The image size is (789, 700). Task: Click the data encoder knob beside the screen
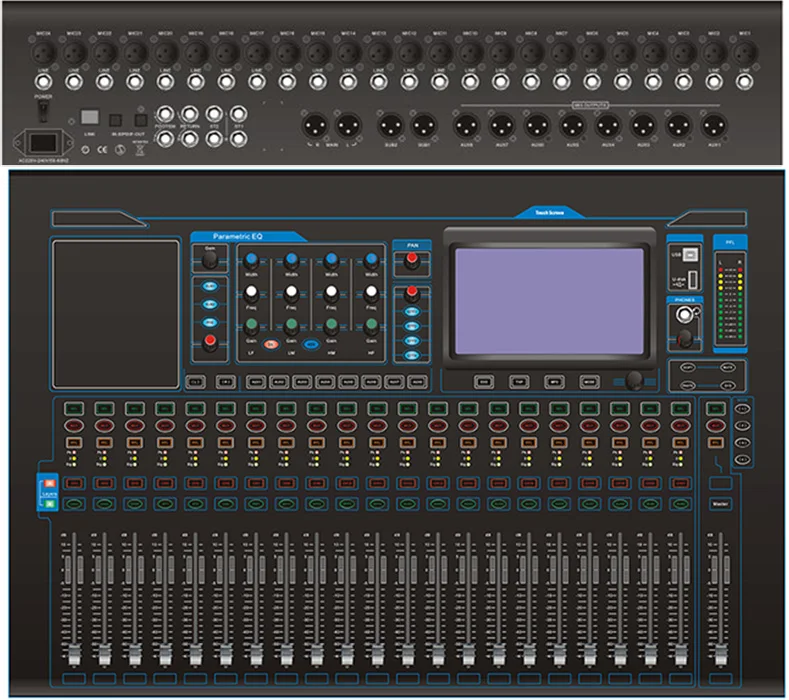click(x=632, y=380)
